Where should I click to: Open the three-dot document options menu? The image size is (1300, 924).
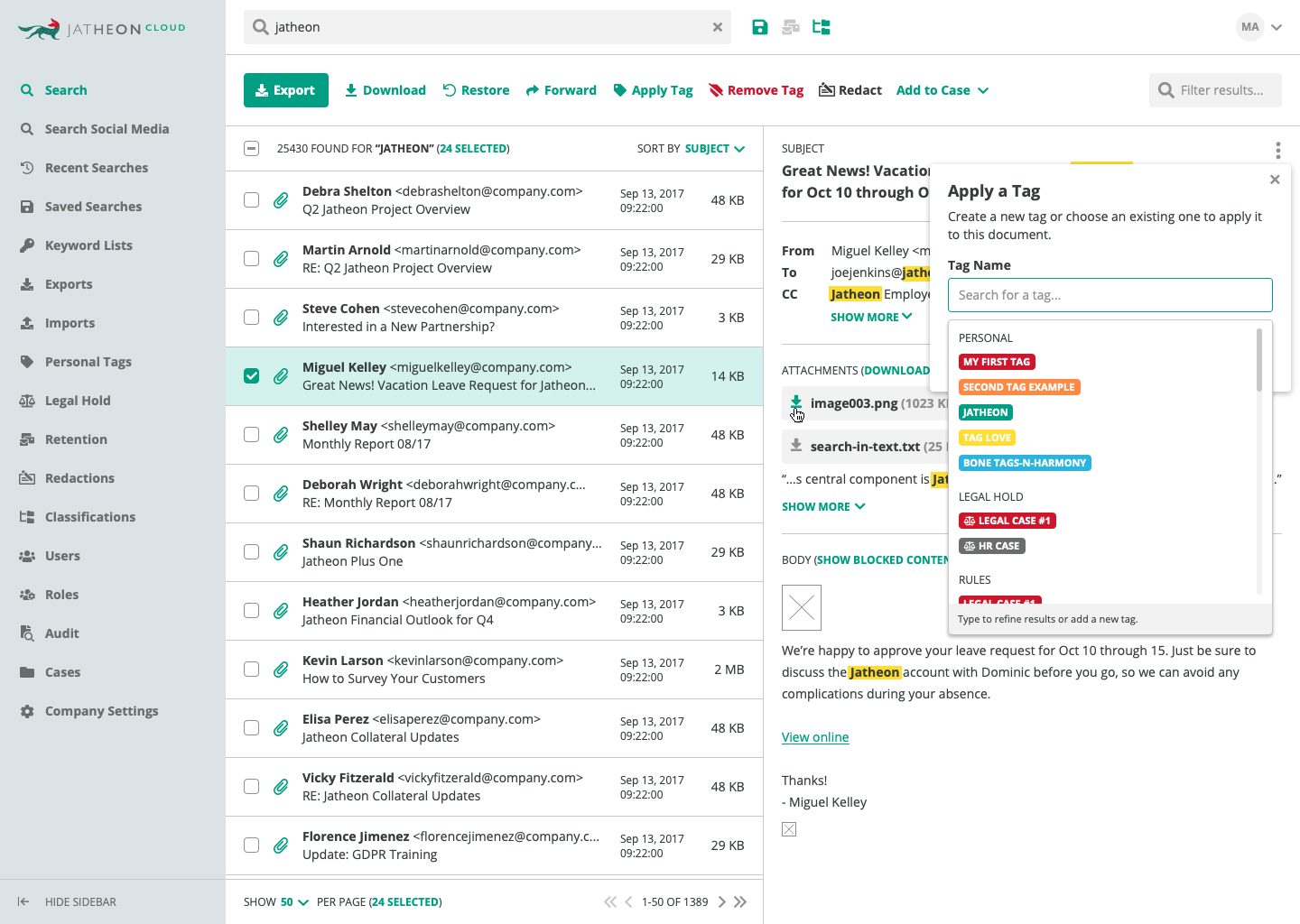point(1277,150)
